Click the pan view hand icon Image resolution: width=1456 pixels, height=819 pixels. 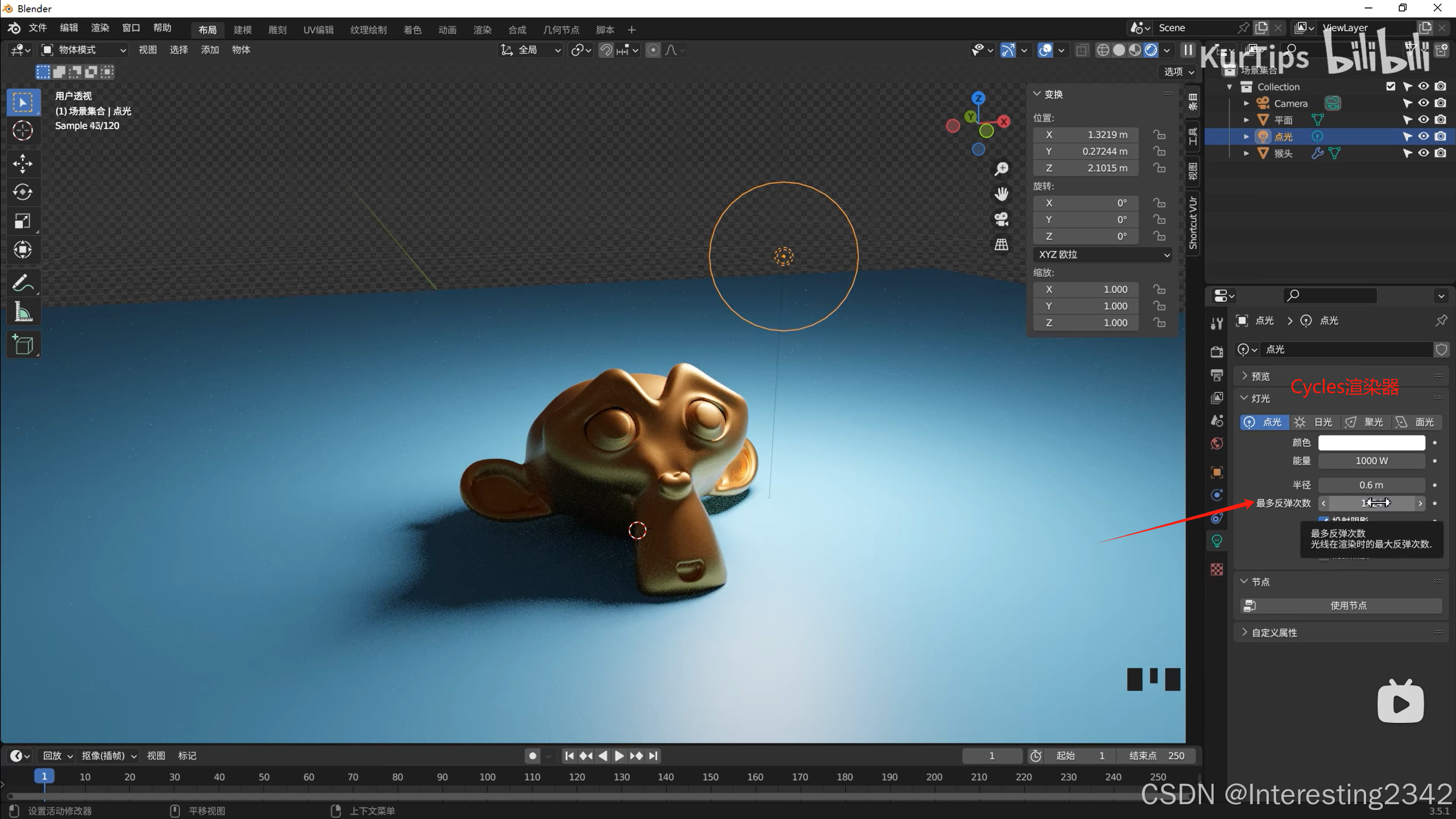[x=1001, y=194]
